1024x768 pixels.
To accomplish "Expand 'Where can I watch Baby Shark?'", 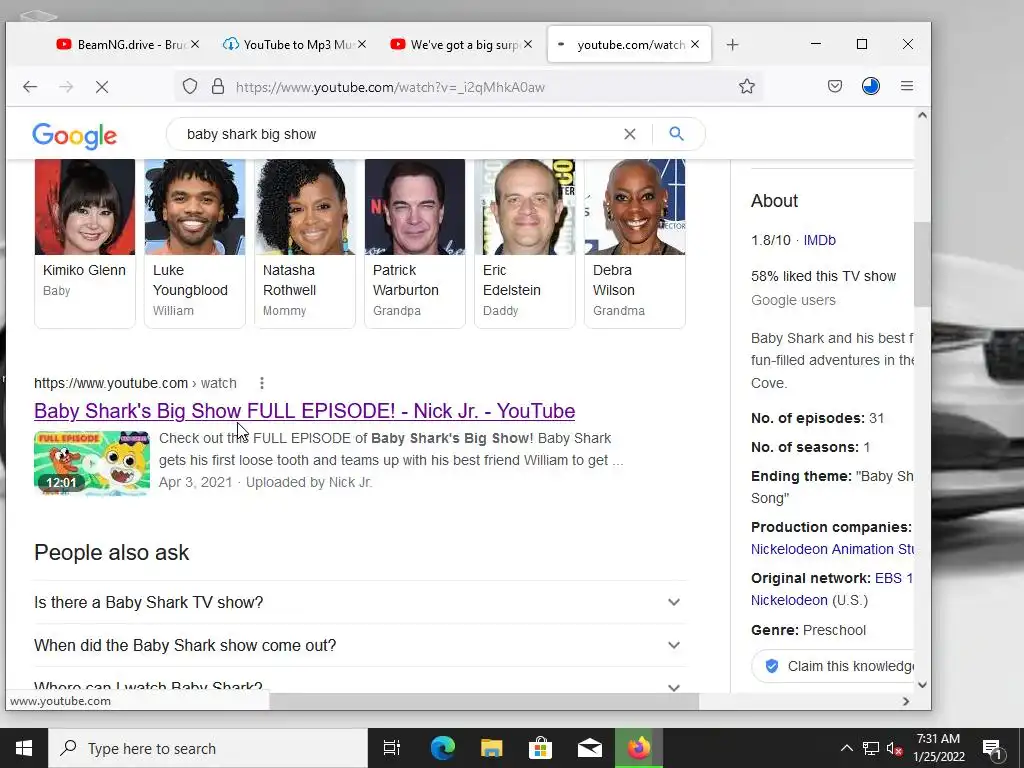I will [x=360, y=684].
